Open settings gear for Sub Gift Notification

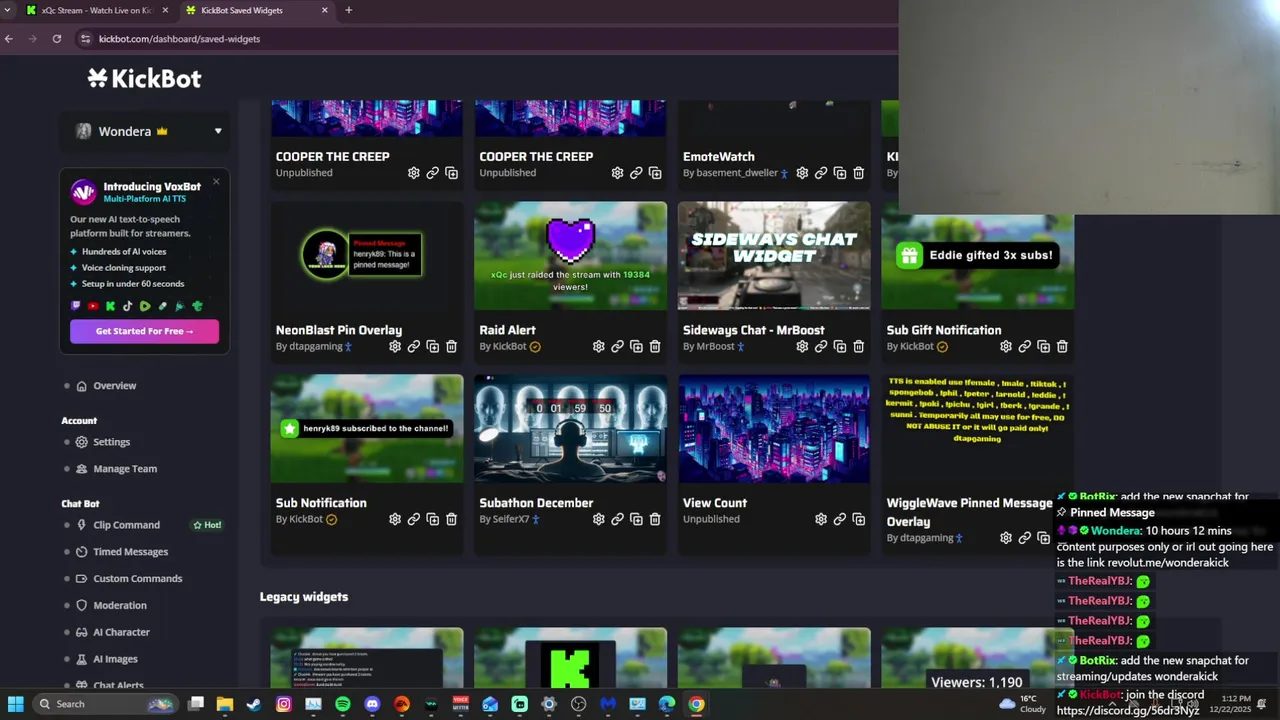(x=1006, y=346)
